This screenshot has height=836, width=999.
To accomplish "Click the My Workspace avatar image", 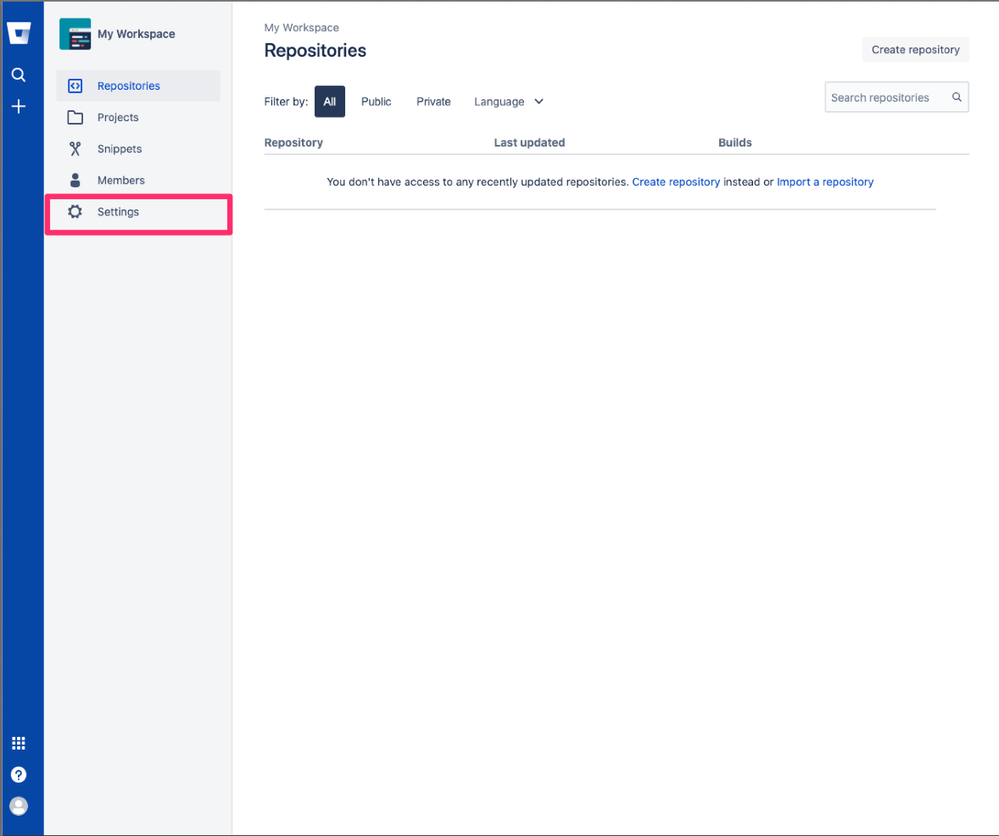I will coord(75,34).
